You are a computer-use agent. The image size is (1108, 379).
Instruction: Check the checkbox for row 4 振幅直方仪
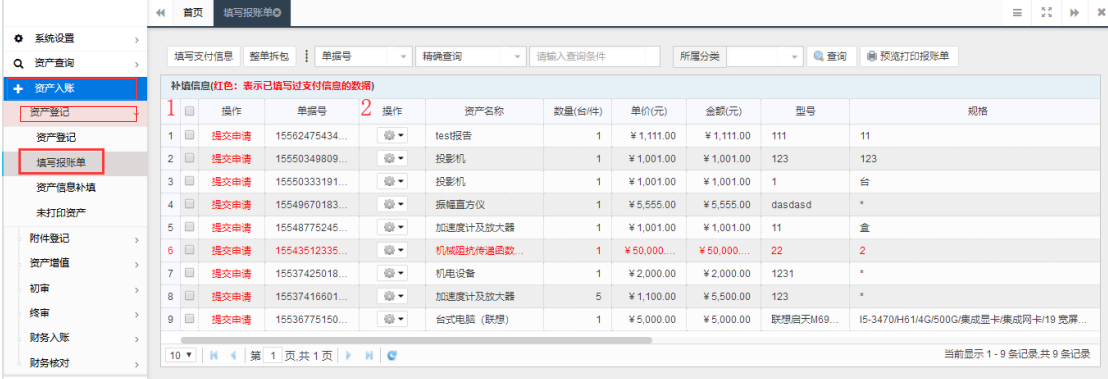(x=189, y=204)
